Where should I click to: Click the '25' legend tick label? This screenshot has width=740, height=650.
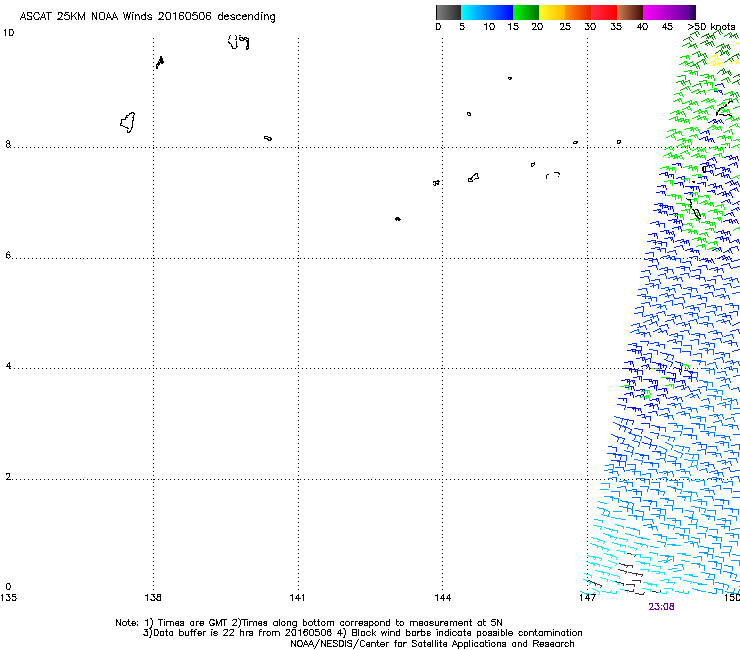pos(565,27)
